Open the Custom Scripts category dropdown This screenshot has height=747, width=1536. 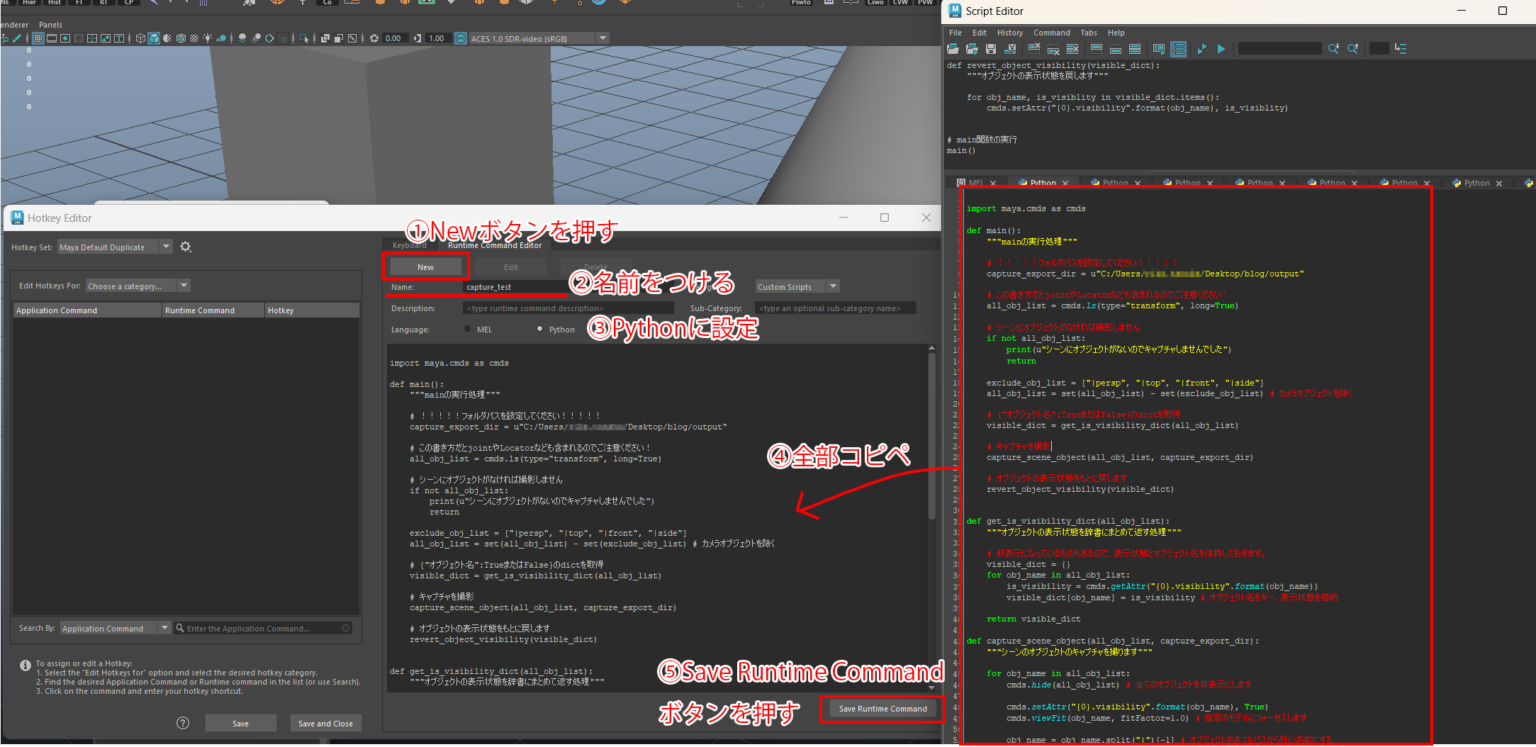[796, 286]
